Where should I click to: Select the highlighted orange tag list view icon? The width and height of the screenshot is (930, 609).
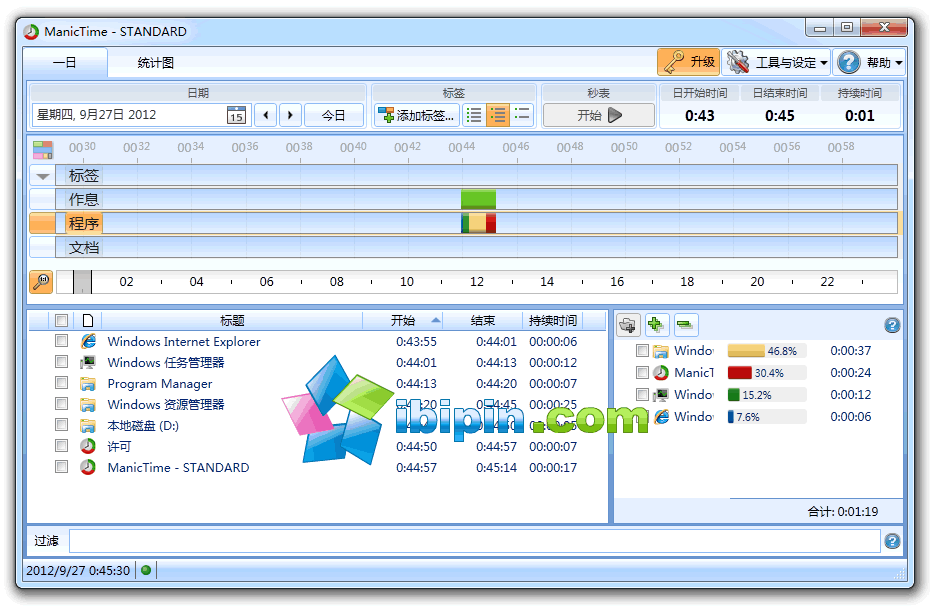click(498, 115)
